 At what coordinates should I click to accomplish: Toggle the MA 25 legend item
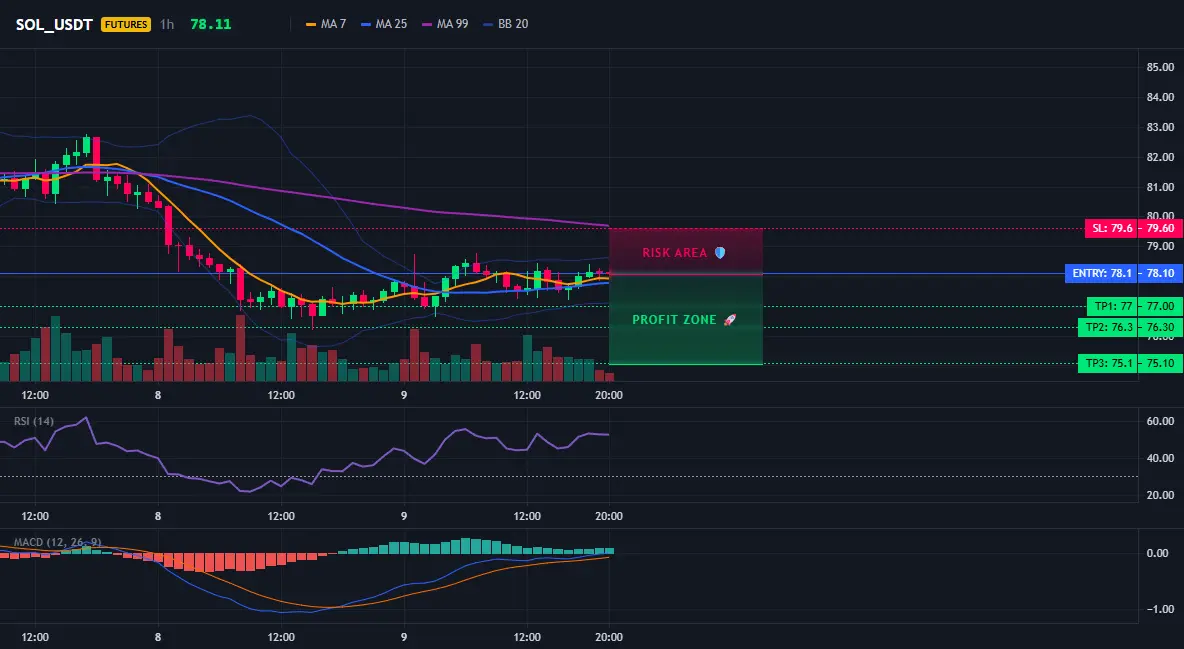tap(384, 24)
